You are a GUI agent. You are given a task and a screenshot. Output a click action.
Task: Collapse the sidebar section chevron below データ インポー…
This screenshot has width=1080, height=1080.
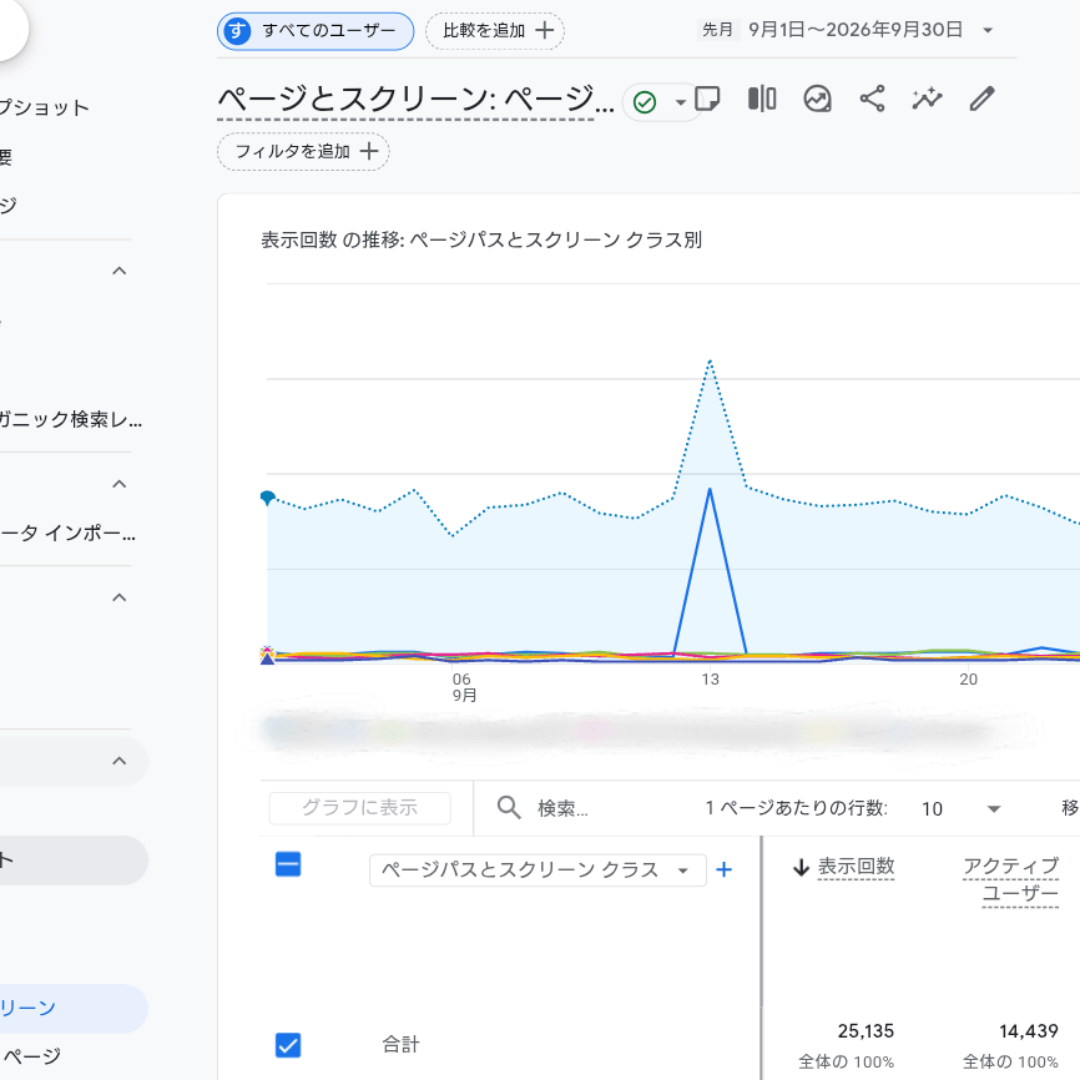[119, 597]
